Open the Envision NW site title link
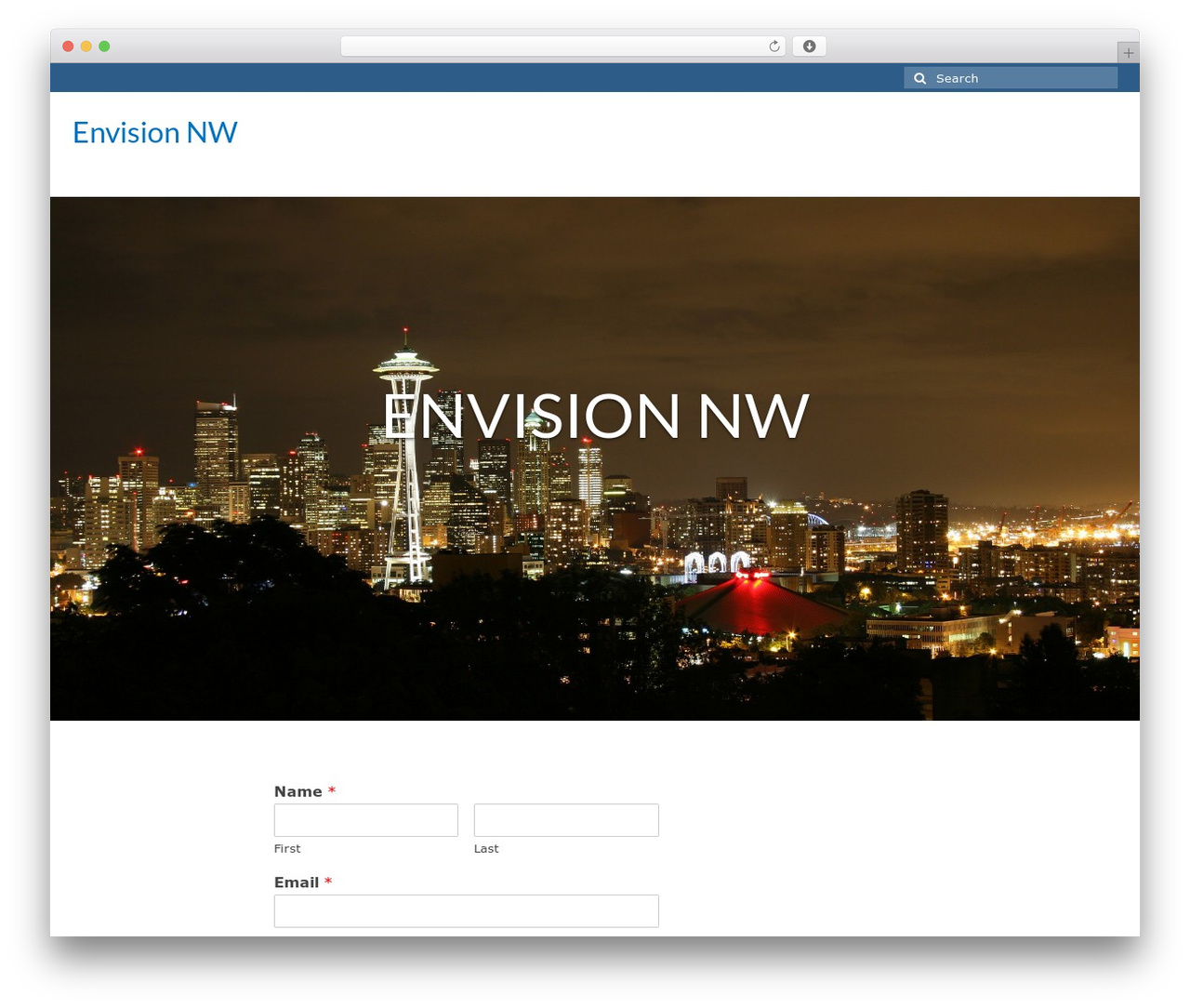The height and width of the screenshot is (1008, 1190). click(155, 133)
